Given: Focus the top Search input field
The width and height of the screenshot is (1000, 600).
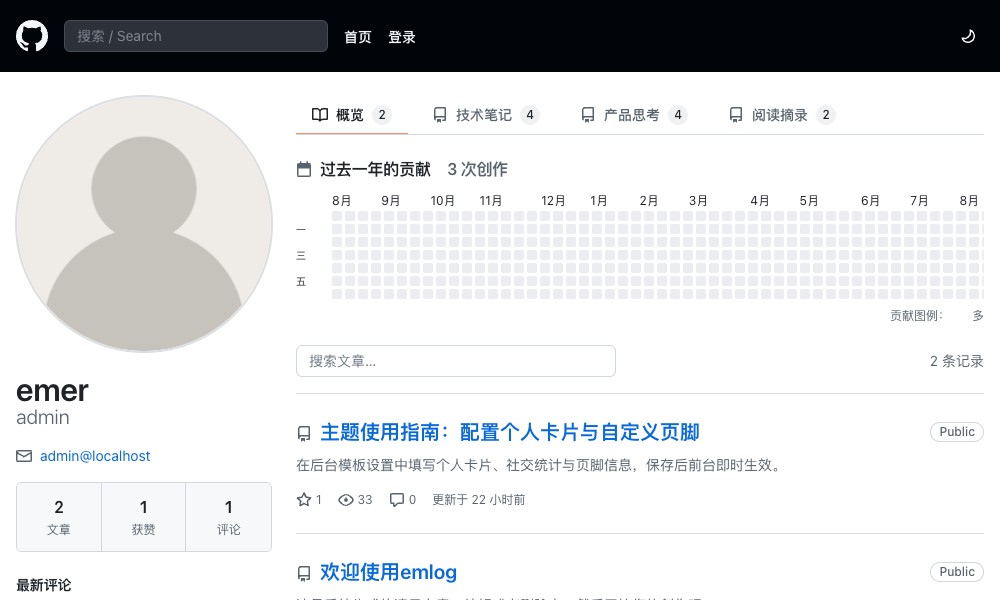Looking at the screenshot, I should click(x=196, y=36).
